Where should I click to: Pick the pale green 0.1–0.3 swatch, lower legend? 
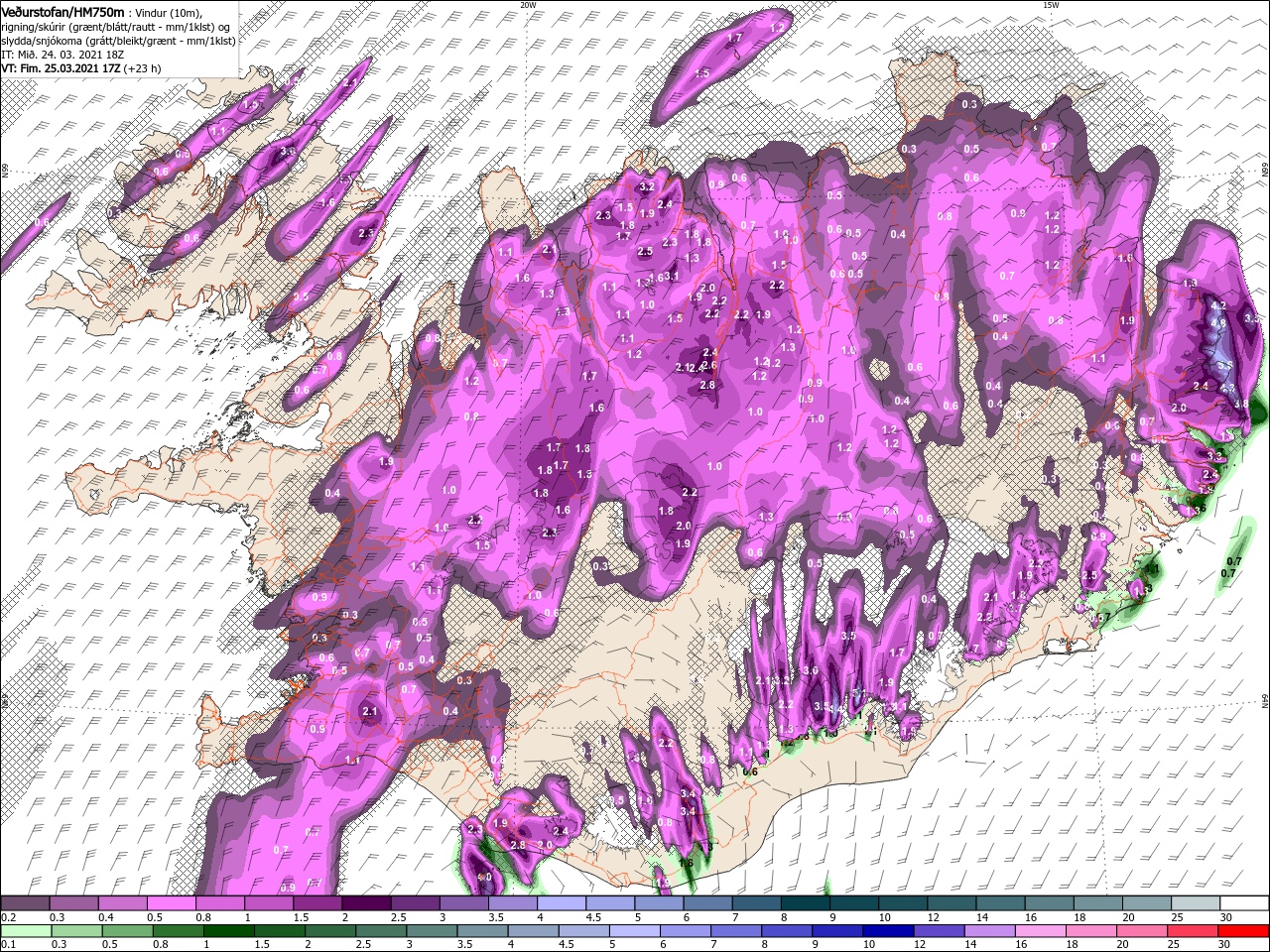[x=25, y=931]
